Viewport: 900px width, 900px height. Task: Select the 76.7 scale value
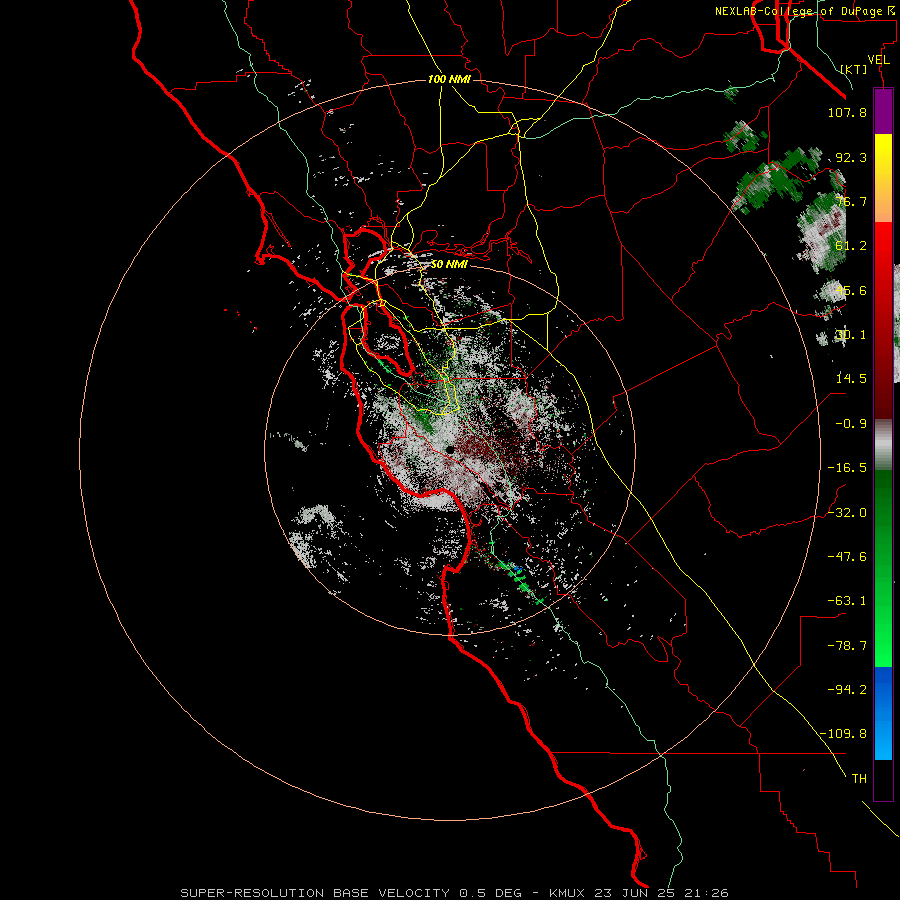(x=851, y=201)
